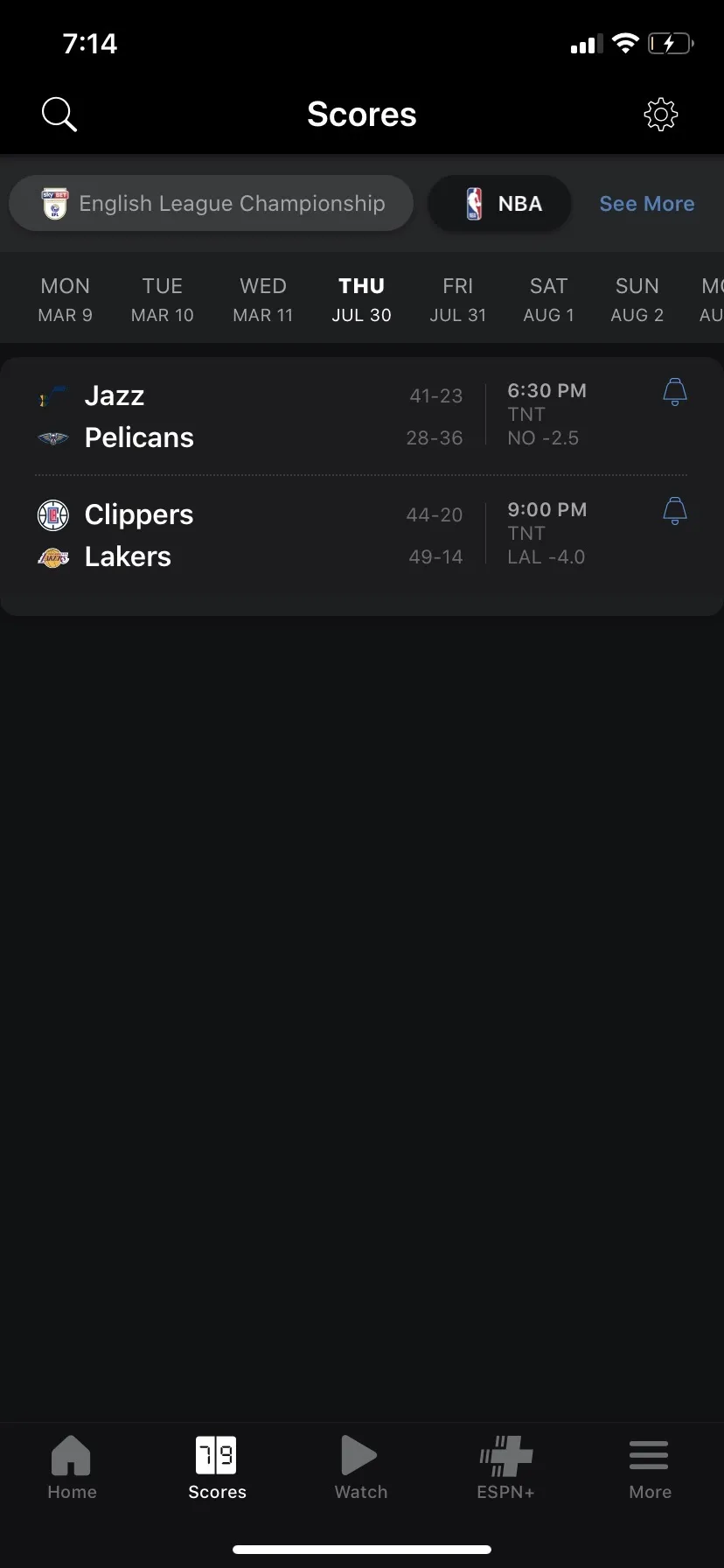This screenshot has height=1568, width=724.
Task: Select English League Championship chip
Action: click(x=211, y=204)
